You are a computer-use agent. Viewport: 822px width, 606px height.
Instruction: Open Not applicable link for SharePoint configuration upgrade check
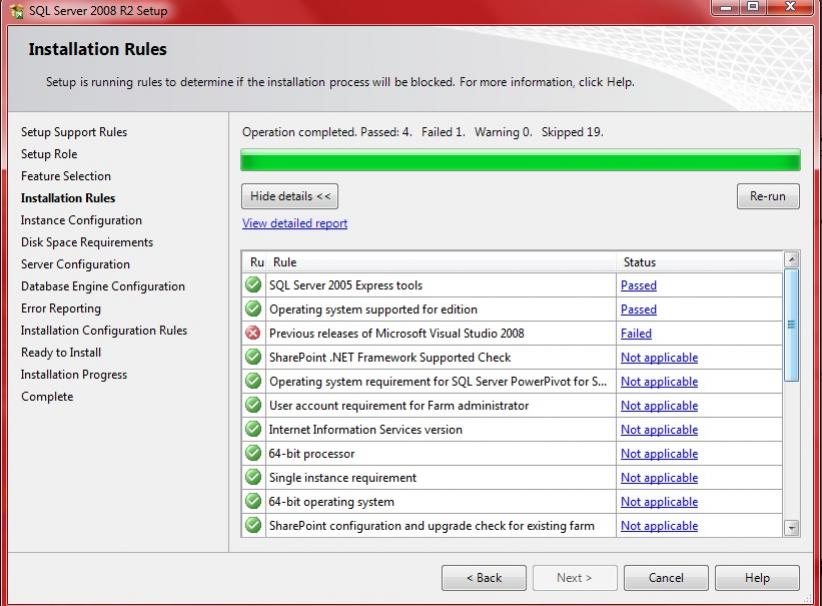[659, 526]
